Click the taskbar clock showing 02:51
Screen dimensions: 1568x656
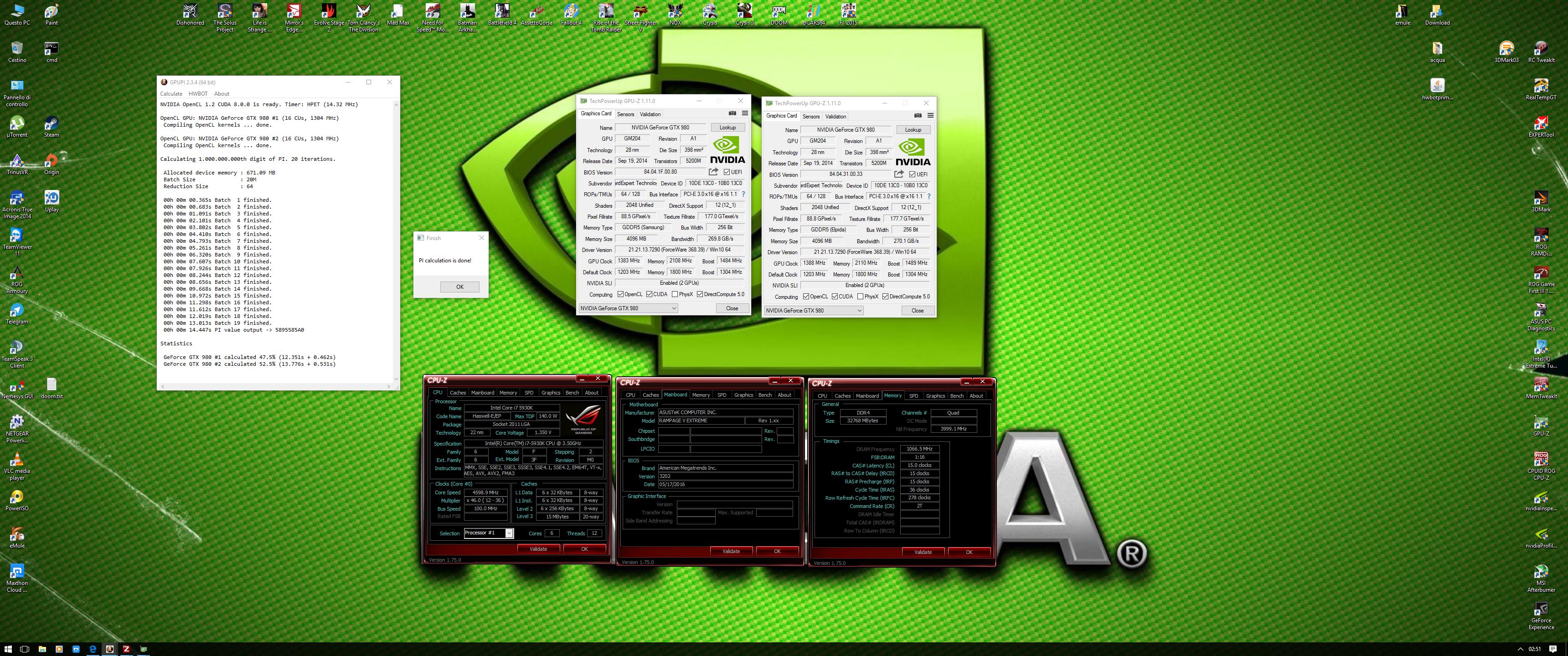(x=1535, y=649)
